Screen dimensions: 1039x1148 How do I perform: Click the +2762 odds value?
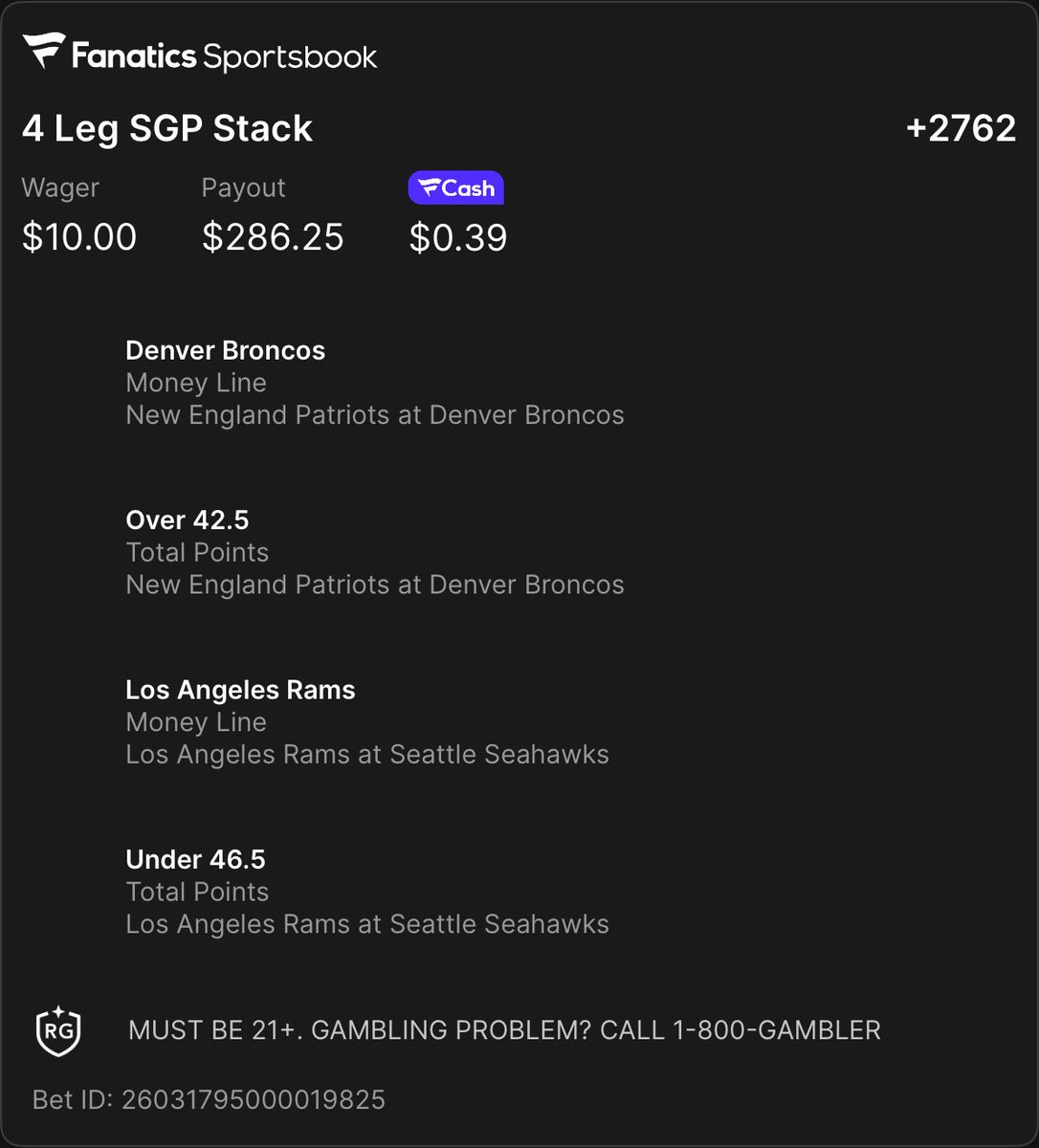(x=961, y=128)
